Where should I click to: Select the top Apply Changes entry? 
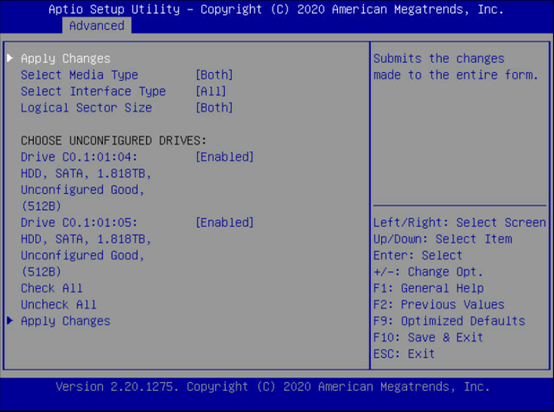[66, 58]
